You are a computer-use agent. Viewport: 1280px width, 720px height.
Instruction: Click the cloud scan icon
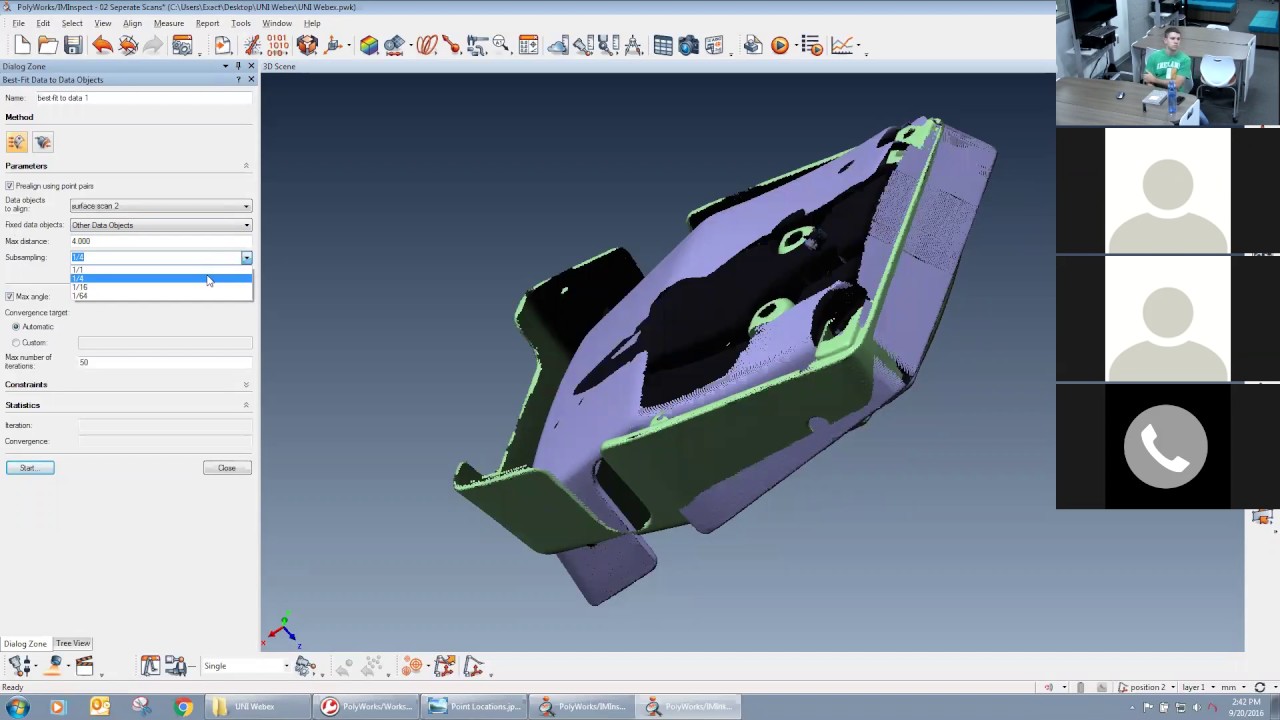point(558,45)
